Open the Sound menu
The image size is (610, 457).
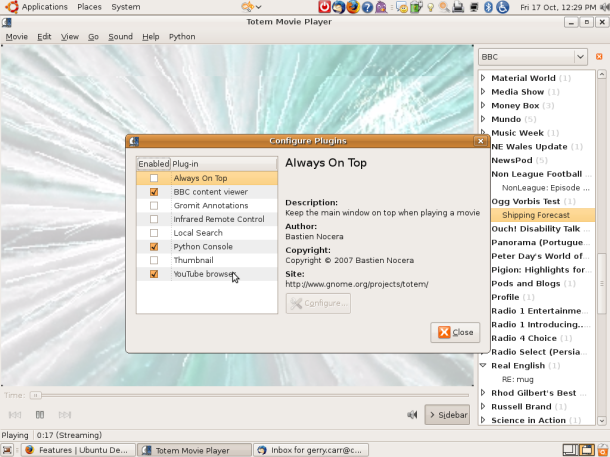point(120,37)
